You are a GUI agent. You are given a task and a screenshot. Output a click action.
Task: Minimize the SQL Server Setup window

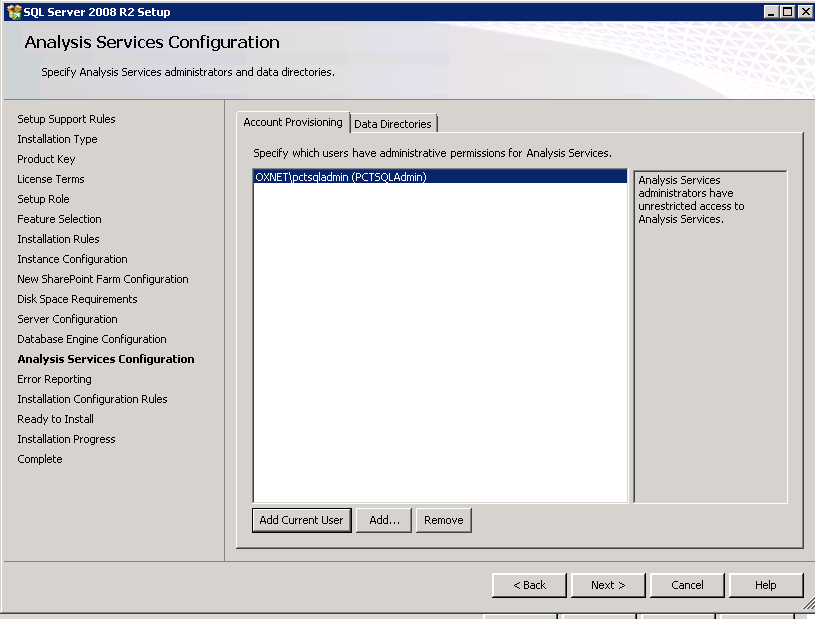pos(771,11)
